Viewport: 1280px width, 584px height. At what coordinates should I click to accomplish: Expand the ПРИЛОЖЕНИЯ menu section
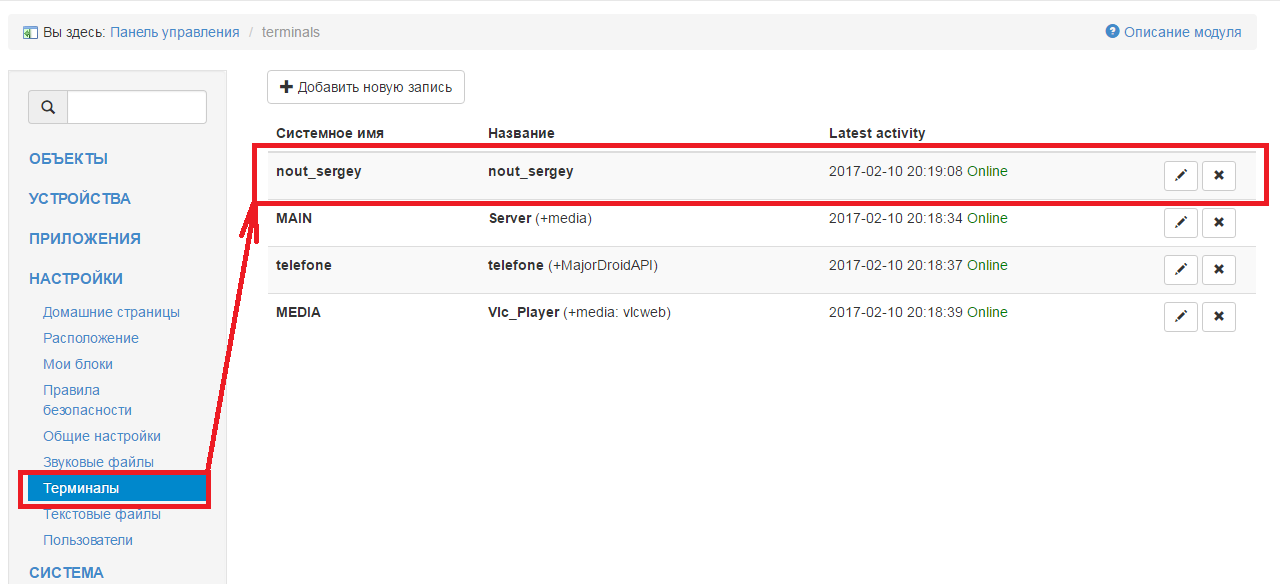(85, 239)
